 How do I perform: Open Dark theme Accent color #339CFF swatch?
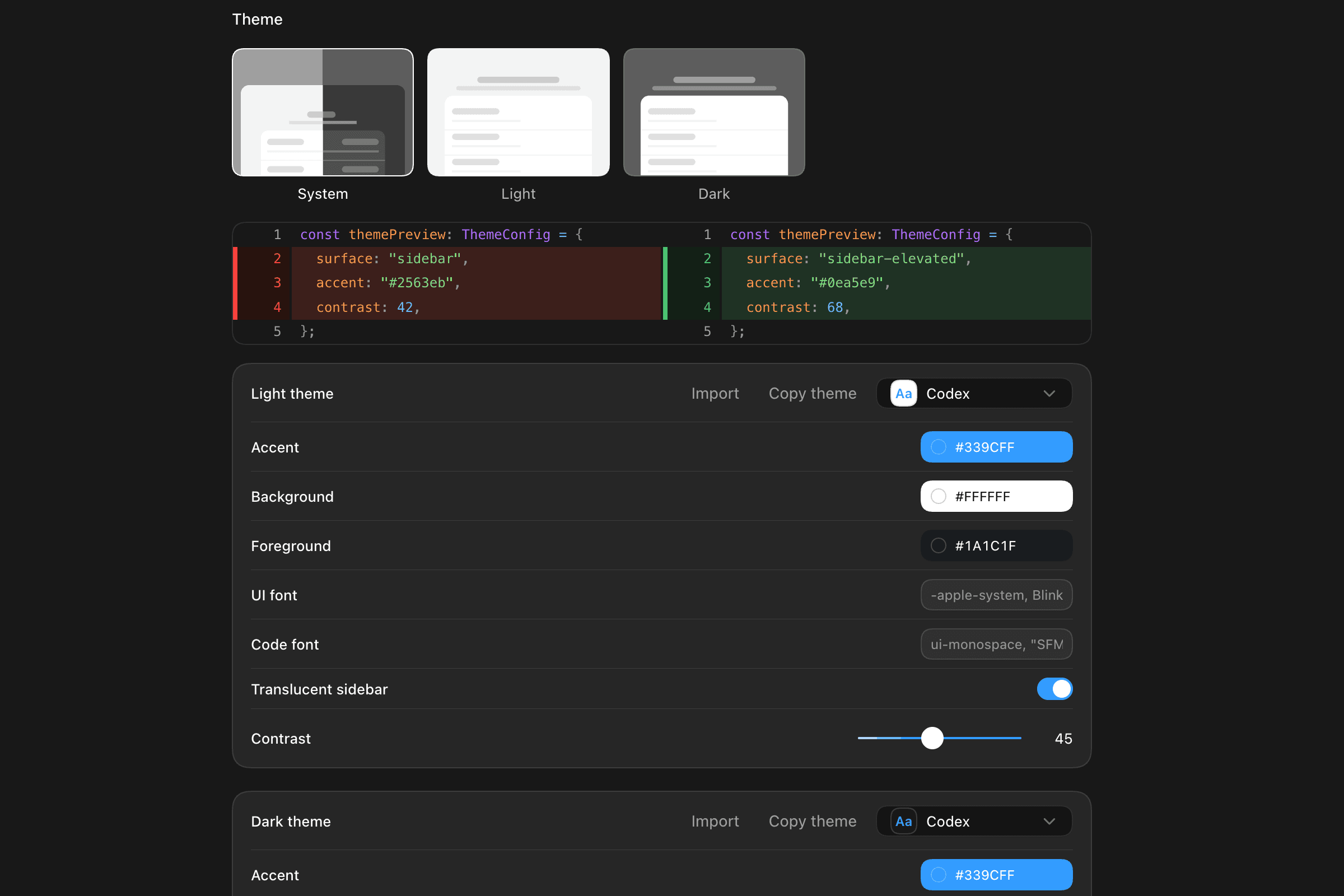(996, 874)
